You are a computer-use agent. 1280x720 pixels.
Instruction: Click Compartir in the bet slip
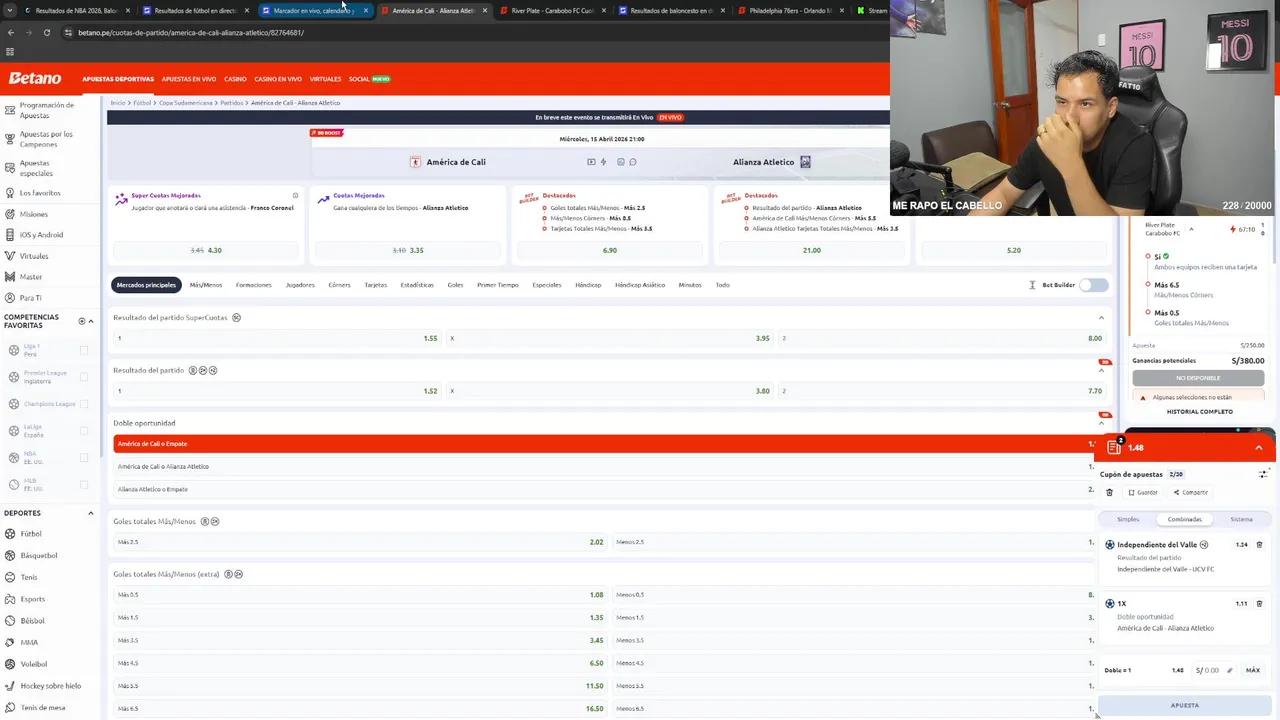point(1190,492)
